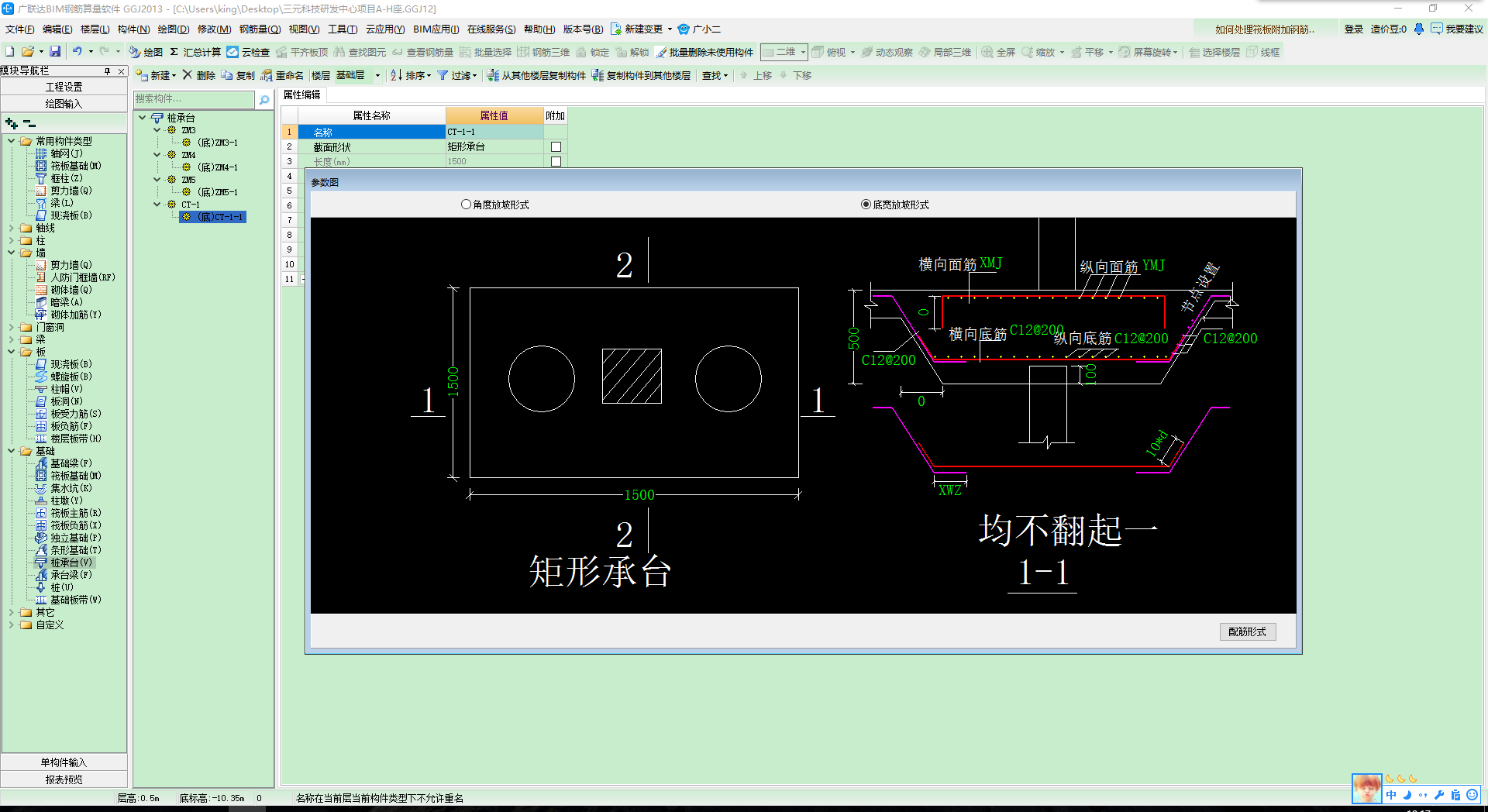Screen dimensions: 1488x812
Task: Click 配筋形式 button
Action: (x=1247, y=631)
